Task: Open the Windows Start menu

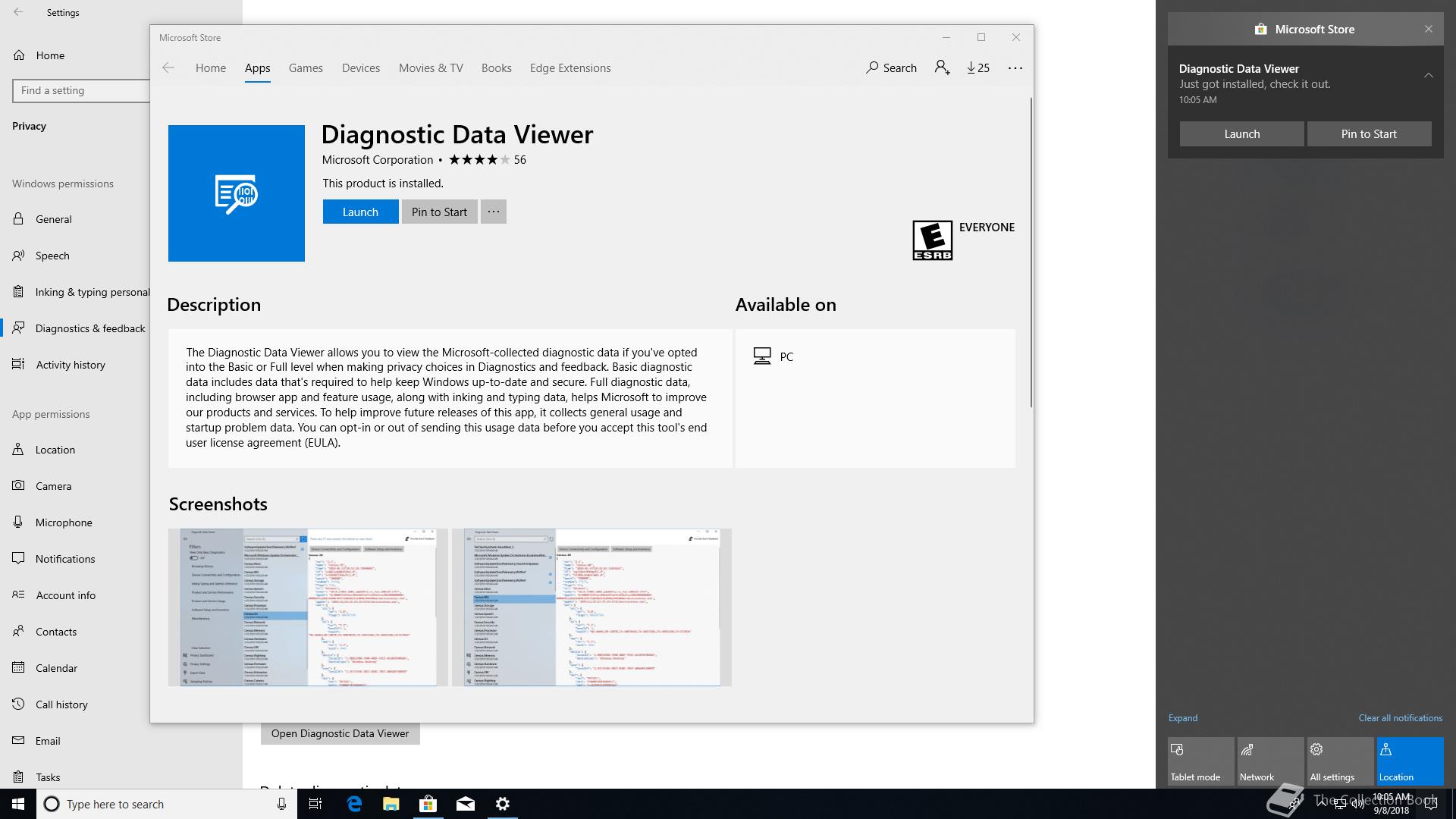Action: pos(18,804)
